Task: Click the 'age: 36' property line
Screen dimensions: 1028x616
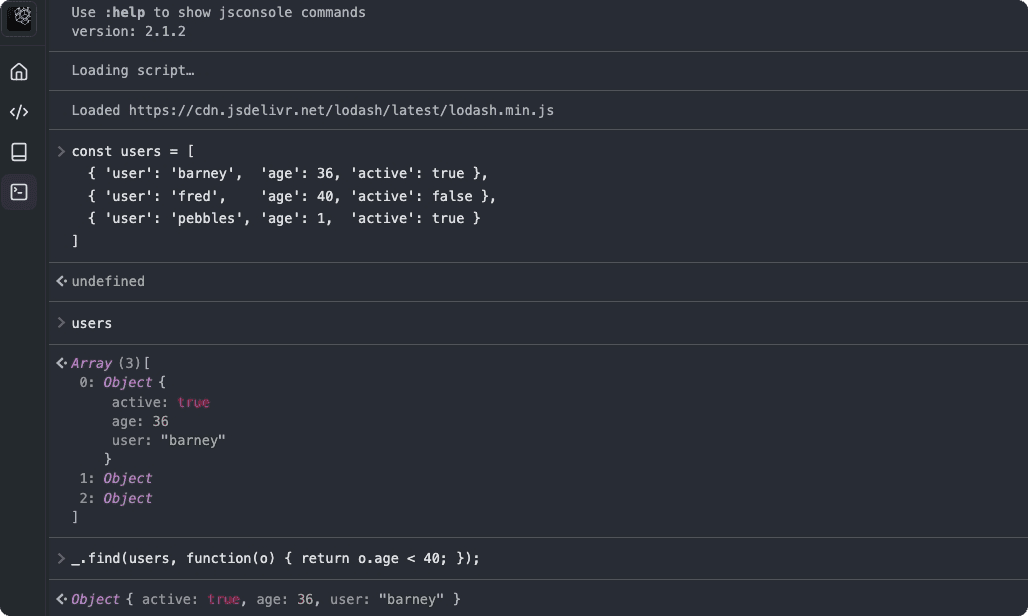Action: (x=140, y=421)
